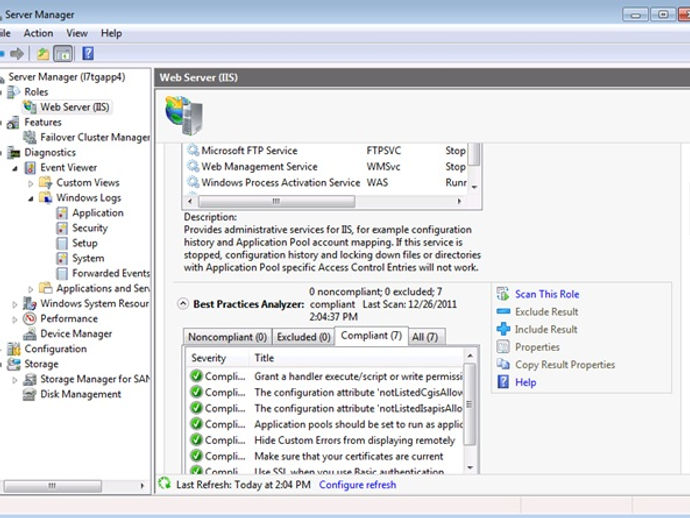Open the Device Manager icon
Screen dimensions: 690x518
click(x=30, y=334)
